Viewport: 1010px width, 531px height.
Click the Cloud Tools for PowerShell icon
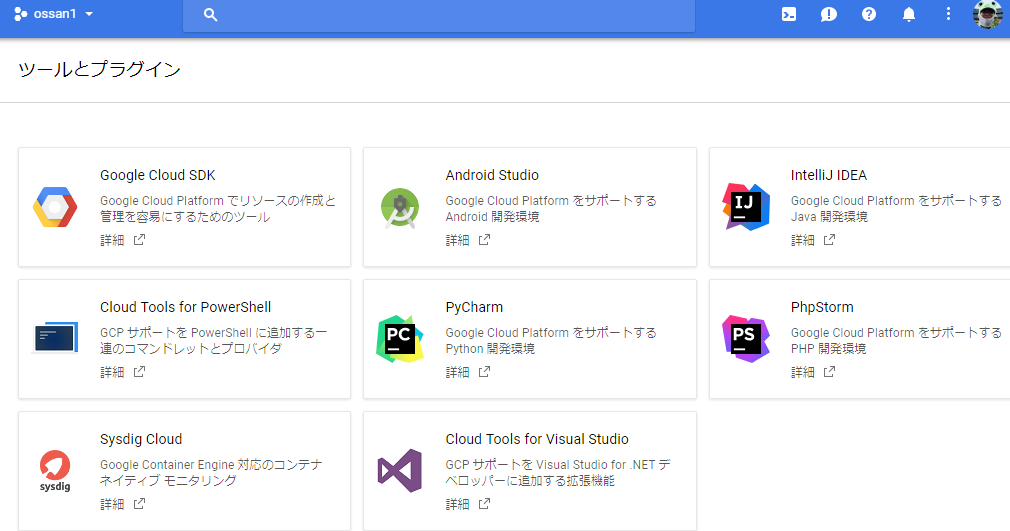[54, 339]
